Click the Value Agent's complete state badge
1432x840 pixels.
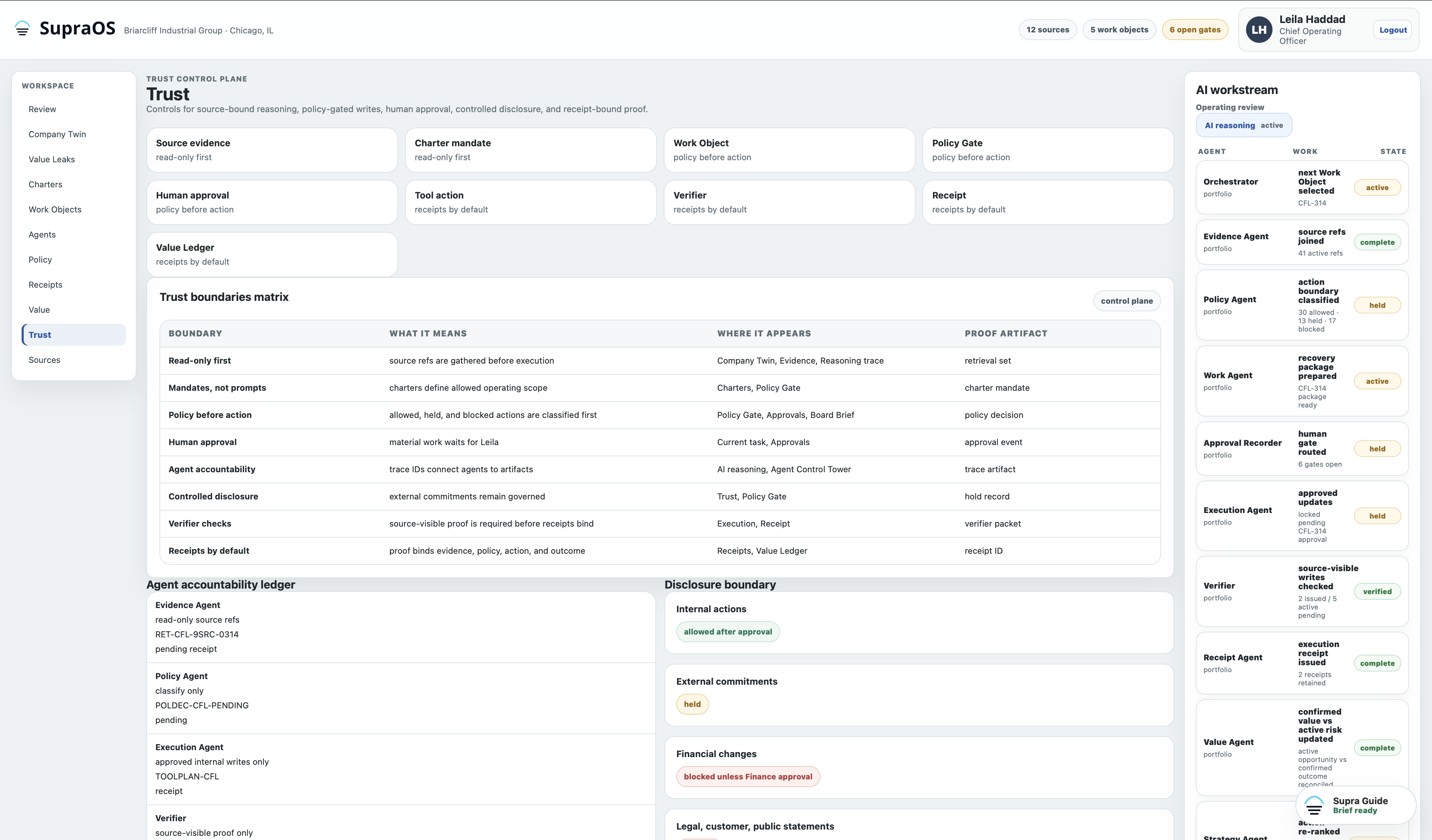[1377, 748]
